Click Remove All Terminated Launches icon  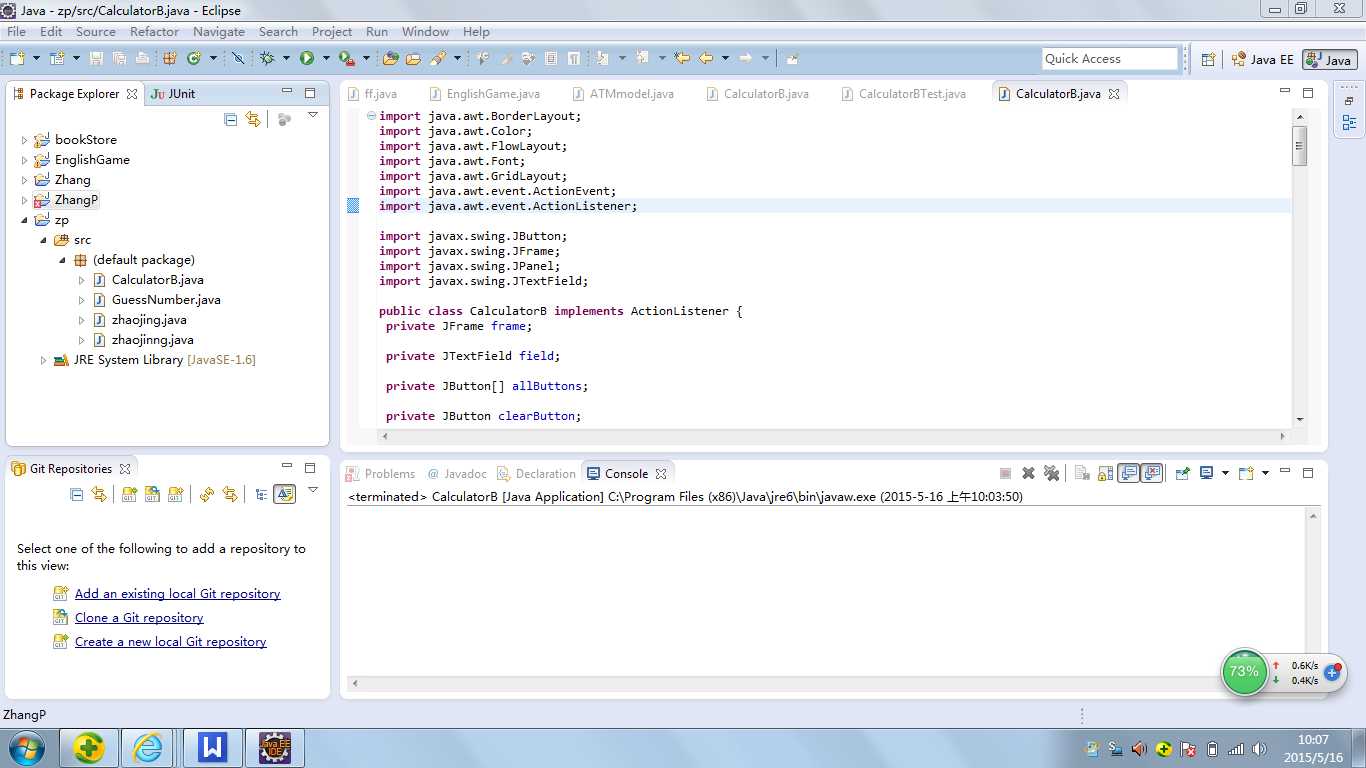1052,474
